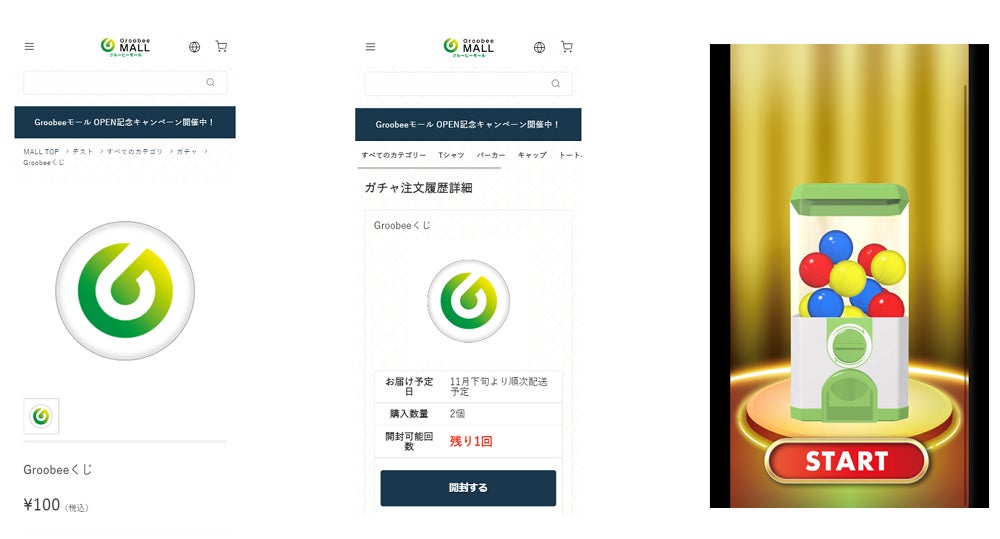Click MALL TOP breadcrumb link
This screenshot has width=1000, height=539.
tap(41, 152)
